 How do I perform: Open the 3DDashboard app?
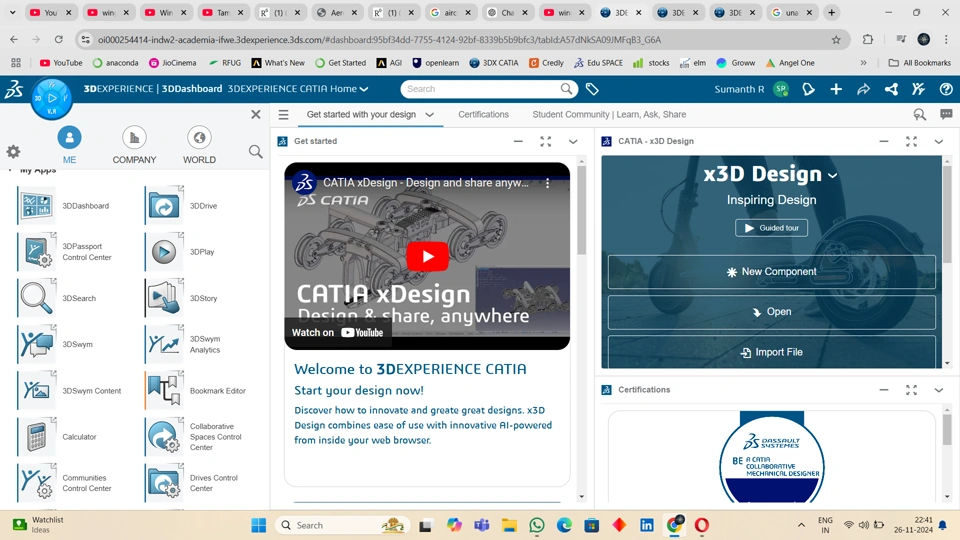point(37,206)
